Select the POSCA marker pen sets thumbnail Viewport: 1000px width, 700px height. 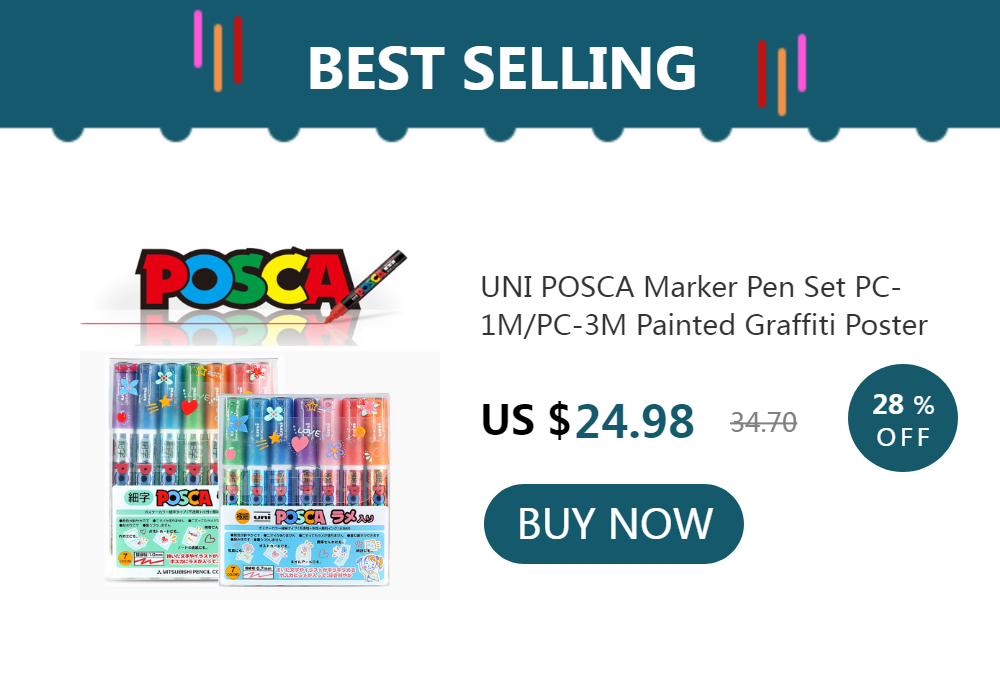click(260, 475)
